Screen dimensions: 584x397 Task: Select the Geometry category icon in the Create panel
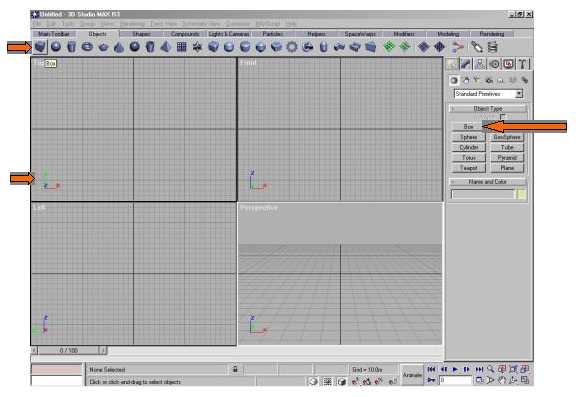pos(454,80)
